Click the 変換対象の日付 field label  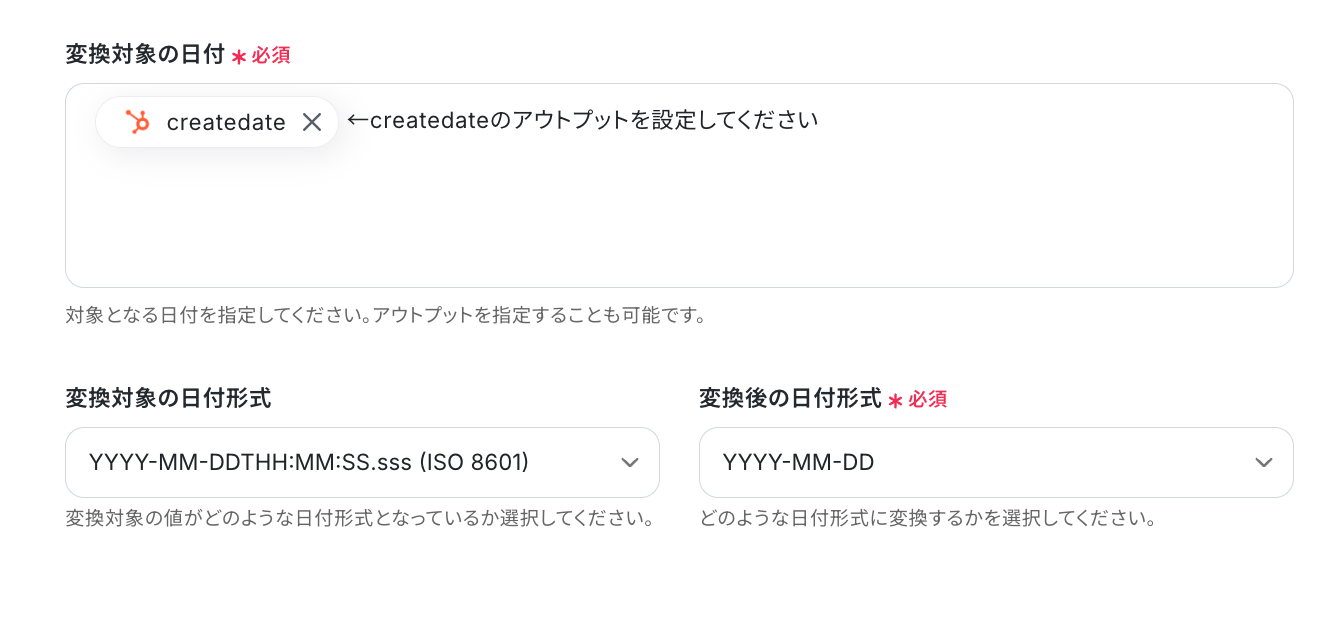click(x=145, y=55)
